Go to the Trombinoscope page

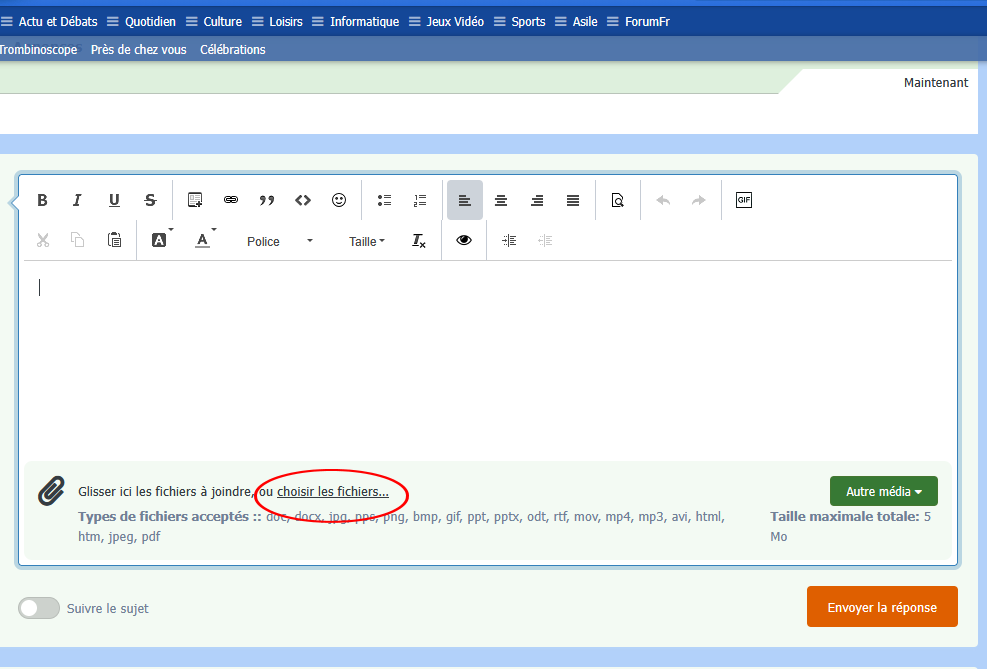pyautogui.click(x=38, y=49)
